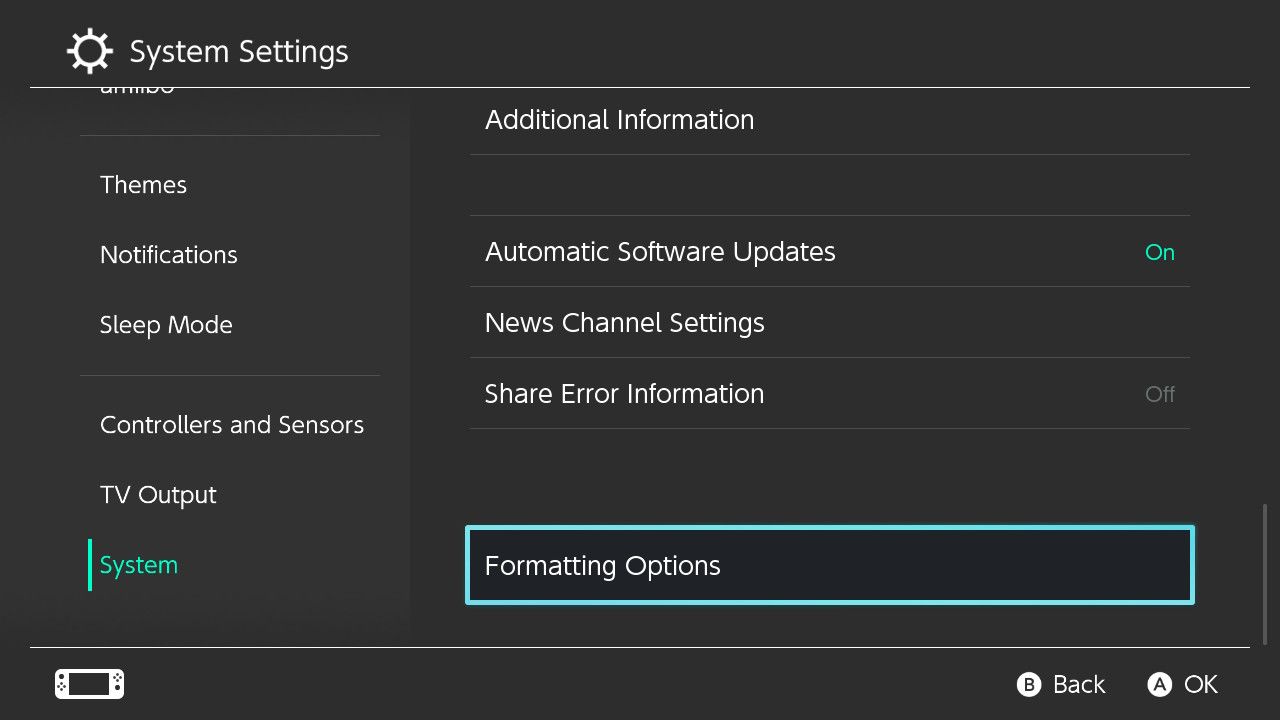Click the handheld console icon at bottom-left
1280x720 pixels.
coord(89,684)
